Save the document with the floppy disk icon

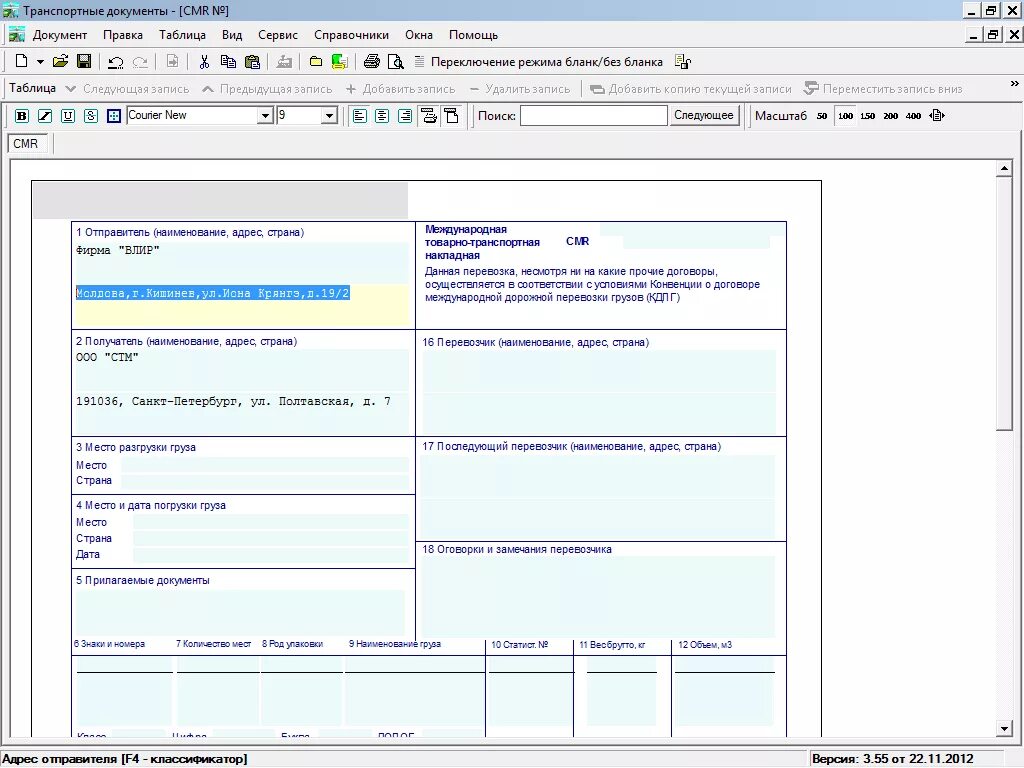point(84,61)
